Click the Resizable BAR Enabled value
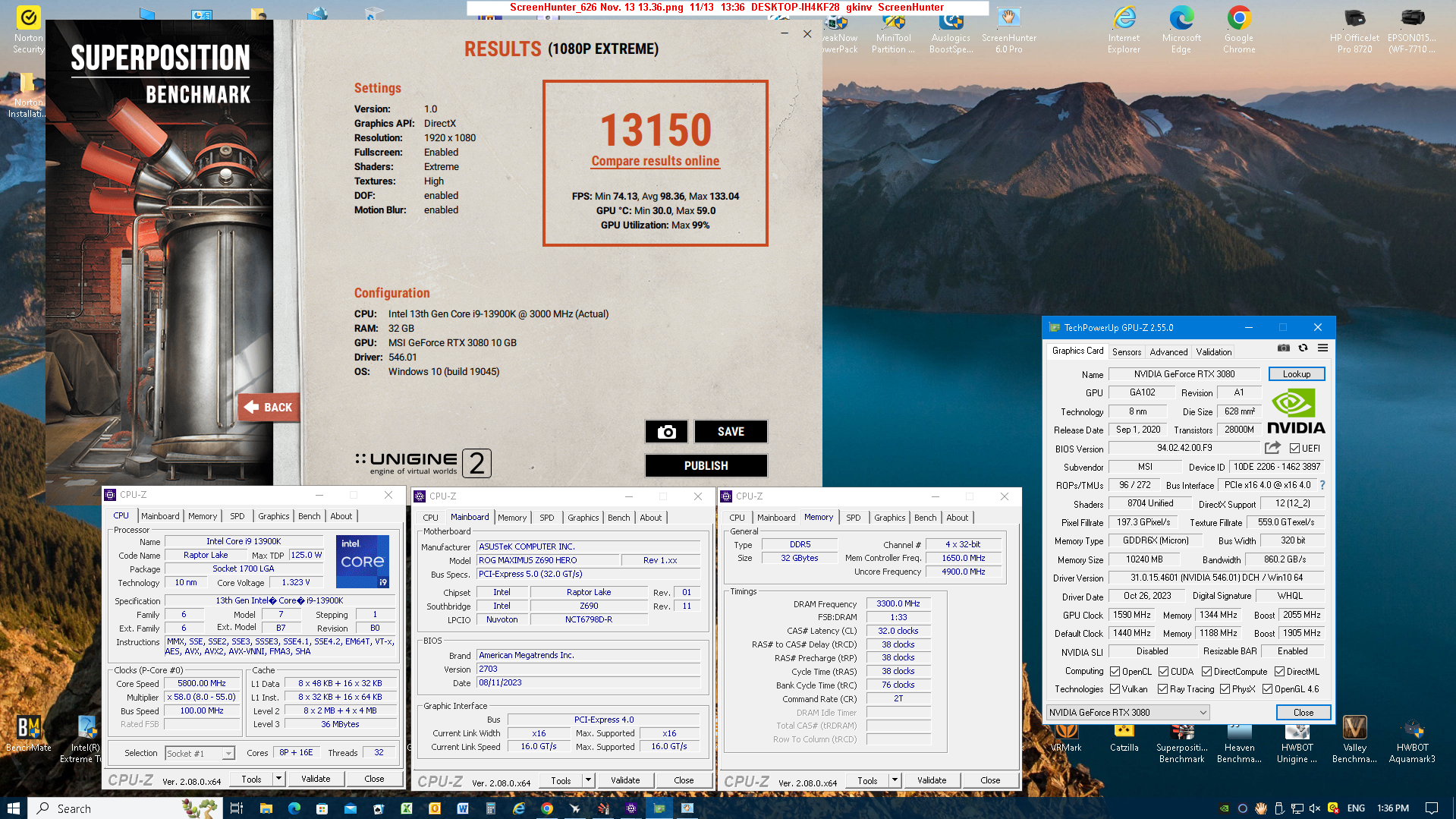1456x819 pixels. pyautogui.click(x=1291, y=650)
